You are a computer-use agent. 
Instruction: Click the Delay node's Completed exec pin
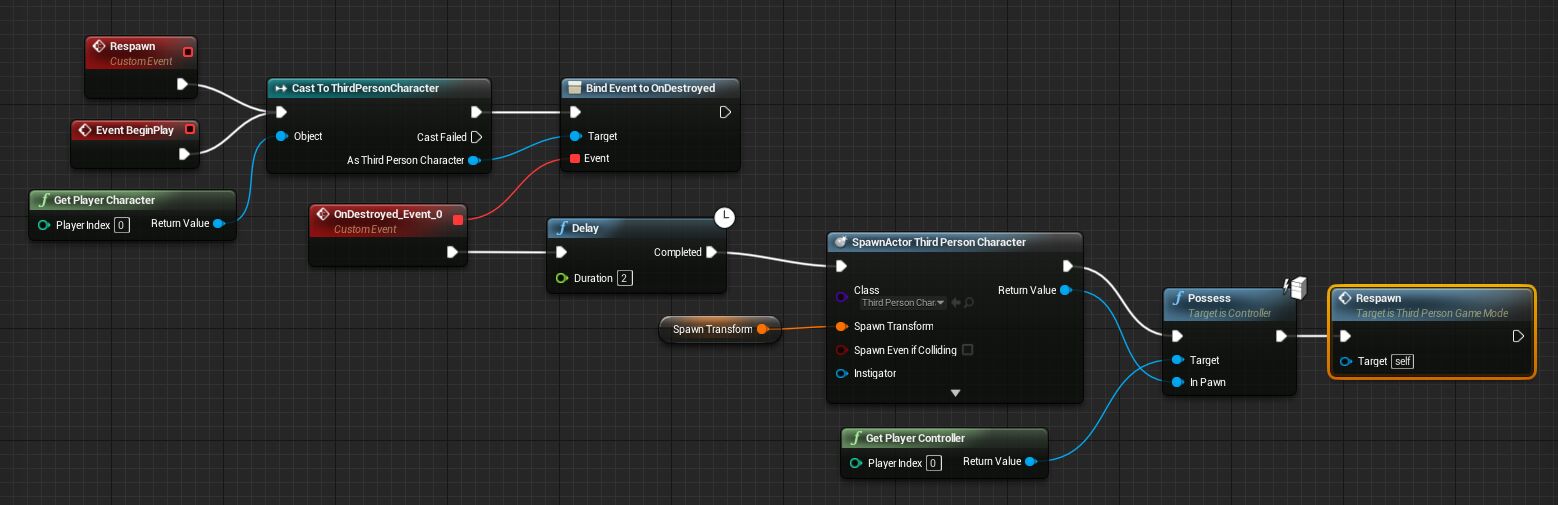[711, 252]
